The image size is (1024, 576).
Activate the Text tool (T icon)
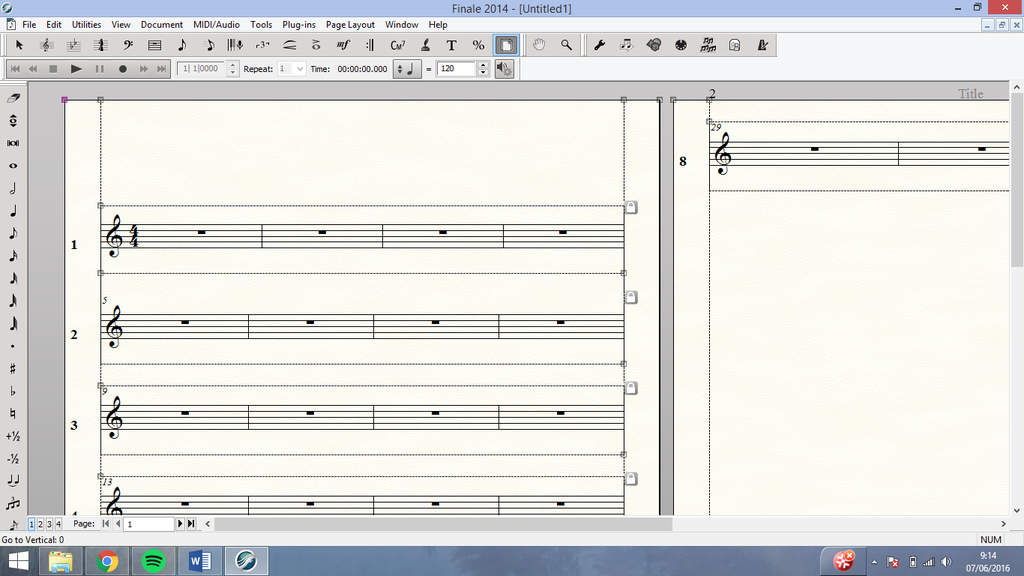click(x=451, y=45)
